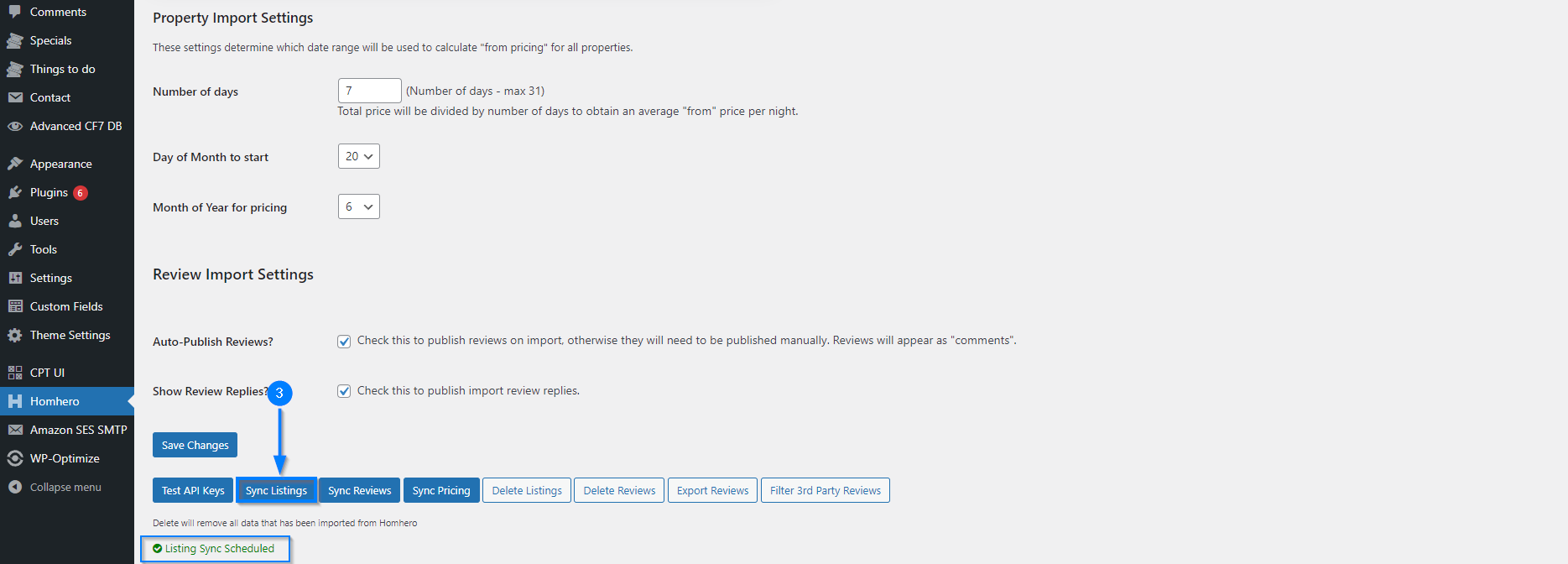1568x564 pixels.
Task: Click the Delete Reviews button
Action: coord(619,490)
